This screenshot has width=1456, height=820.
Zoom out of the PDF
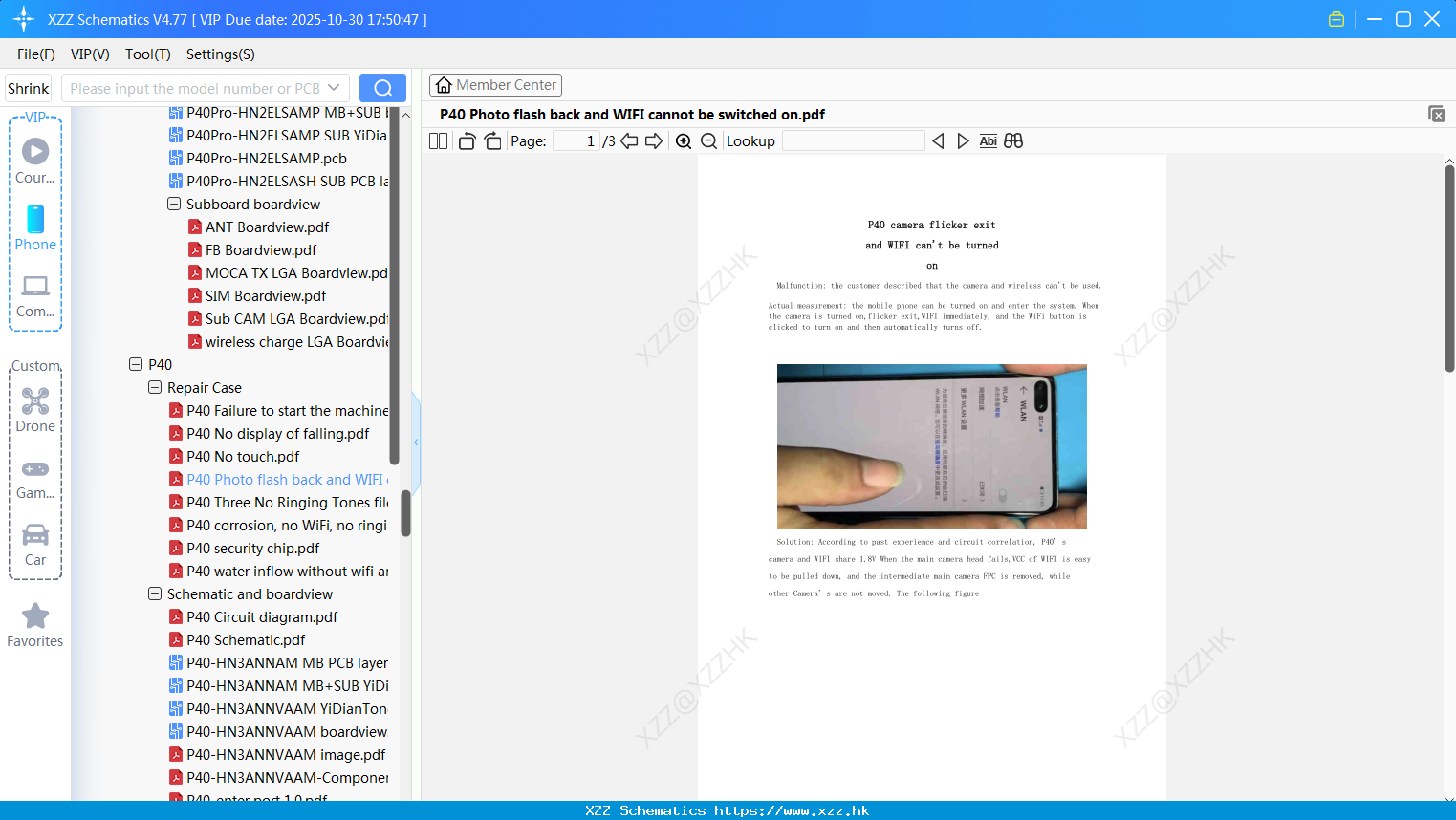click(709, 141)
